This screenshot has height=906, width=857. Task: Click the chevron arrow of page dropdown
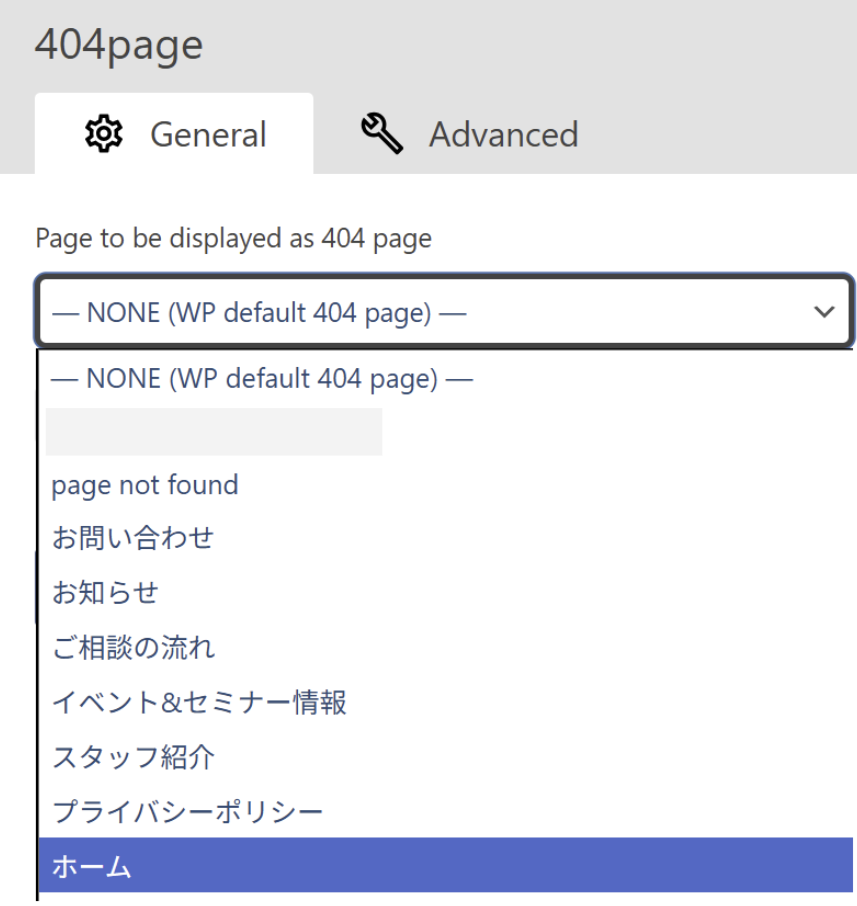coord(824,312)
